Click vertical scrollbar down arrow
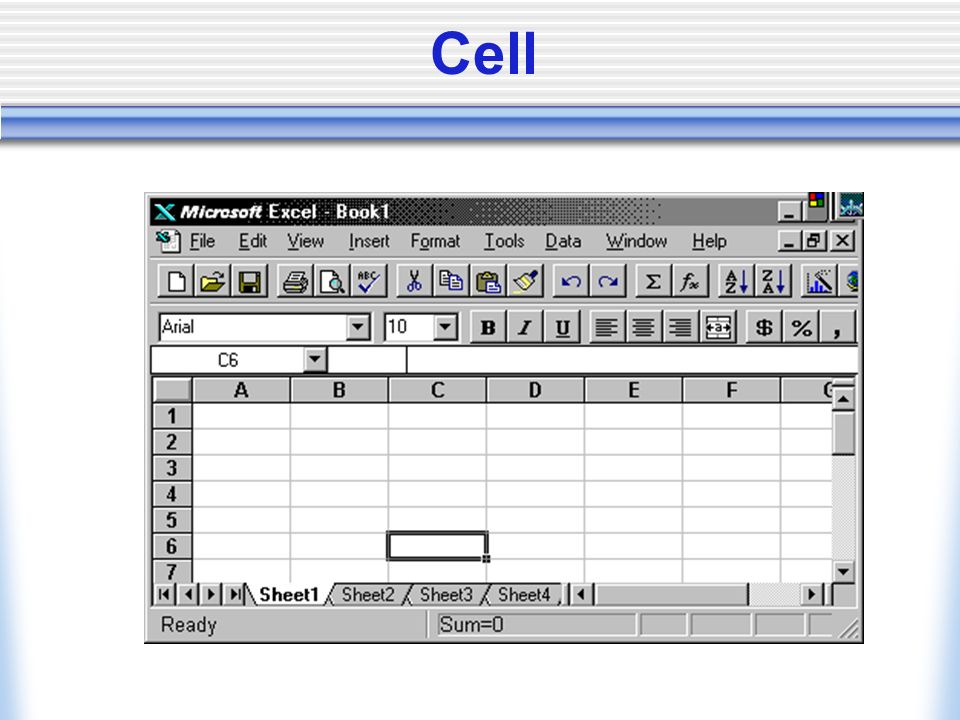Image resolution: width=960 pixels, height=720 pixels. tap(843, 572)
